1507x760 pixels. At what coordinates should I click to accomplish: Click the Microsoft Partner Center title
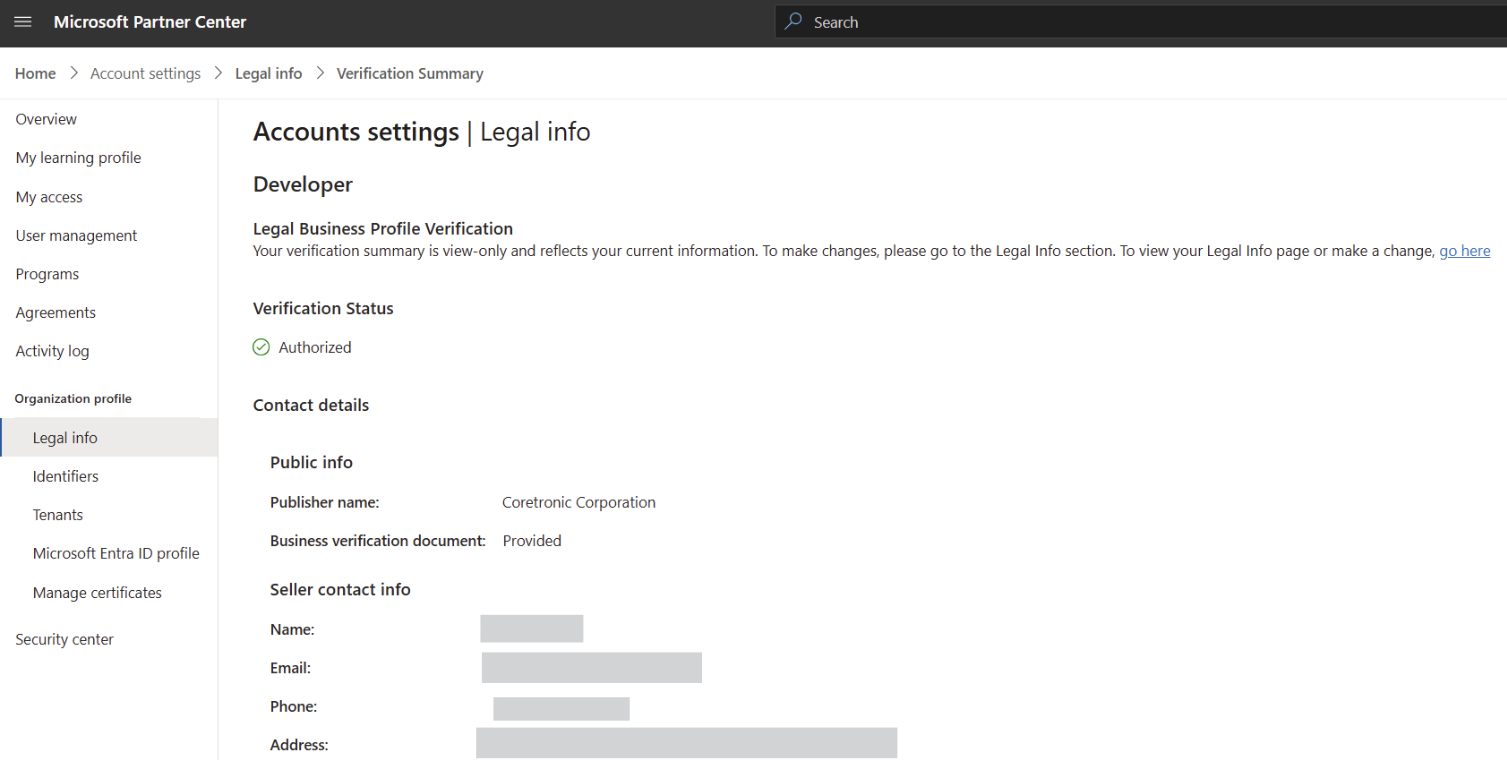pos(150,22)
